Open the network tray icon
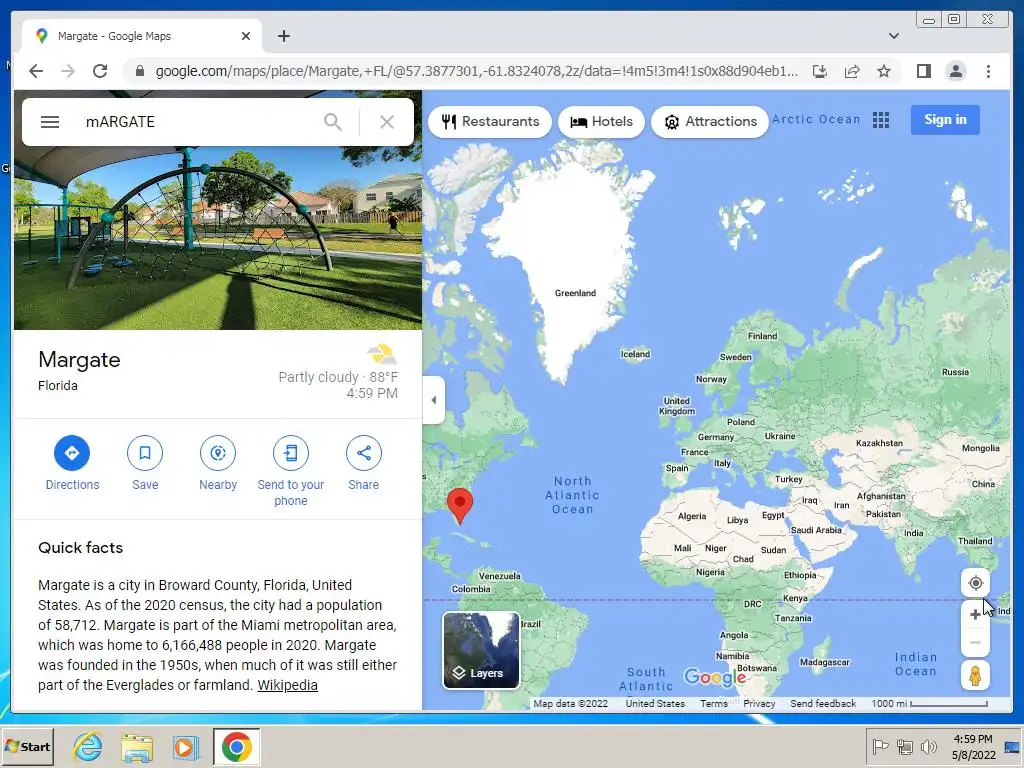 coord(904,746)
